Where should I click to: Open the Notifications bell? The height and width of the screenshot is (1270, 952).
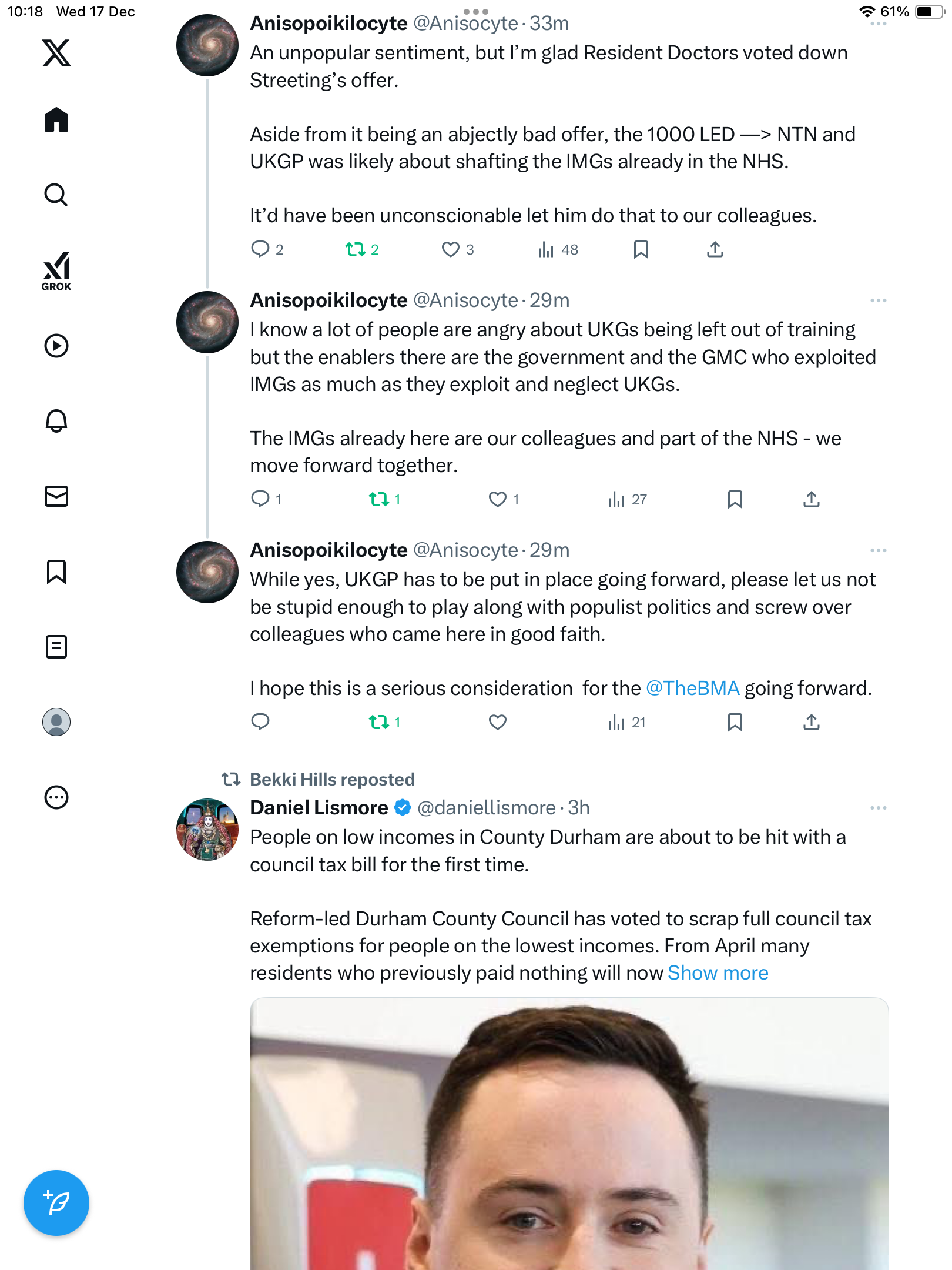pos(56,421)
